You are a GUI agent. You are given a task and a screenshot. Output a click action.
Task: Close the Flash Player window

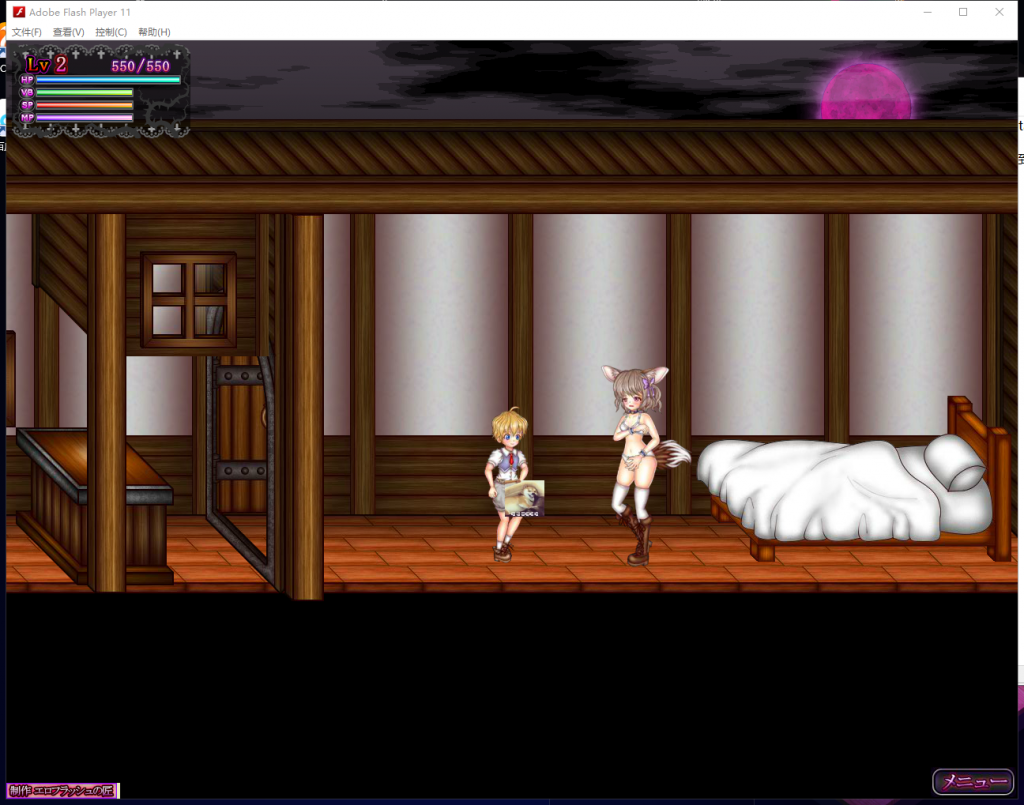point(999,12)
